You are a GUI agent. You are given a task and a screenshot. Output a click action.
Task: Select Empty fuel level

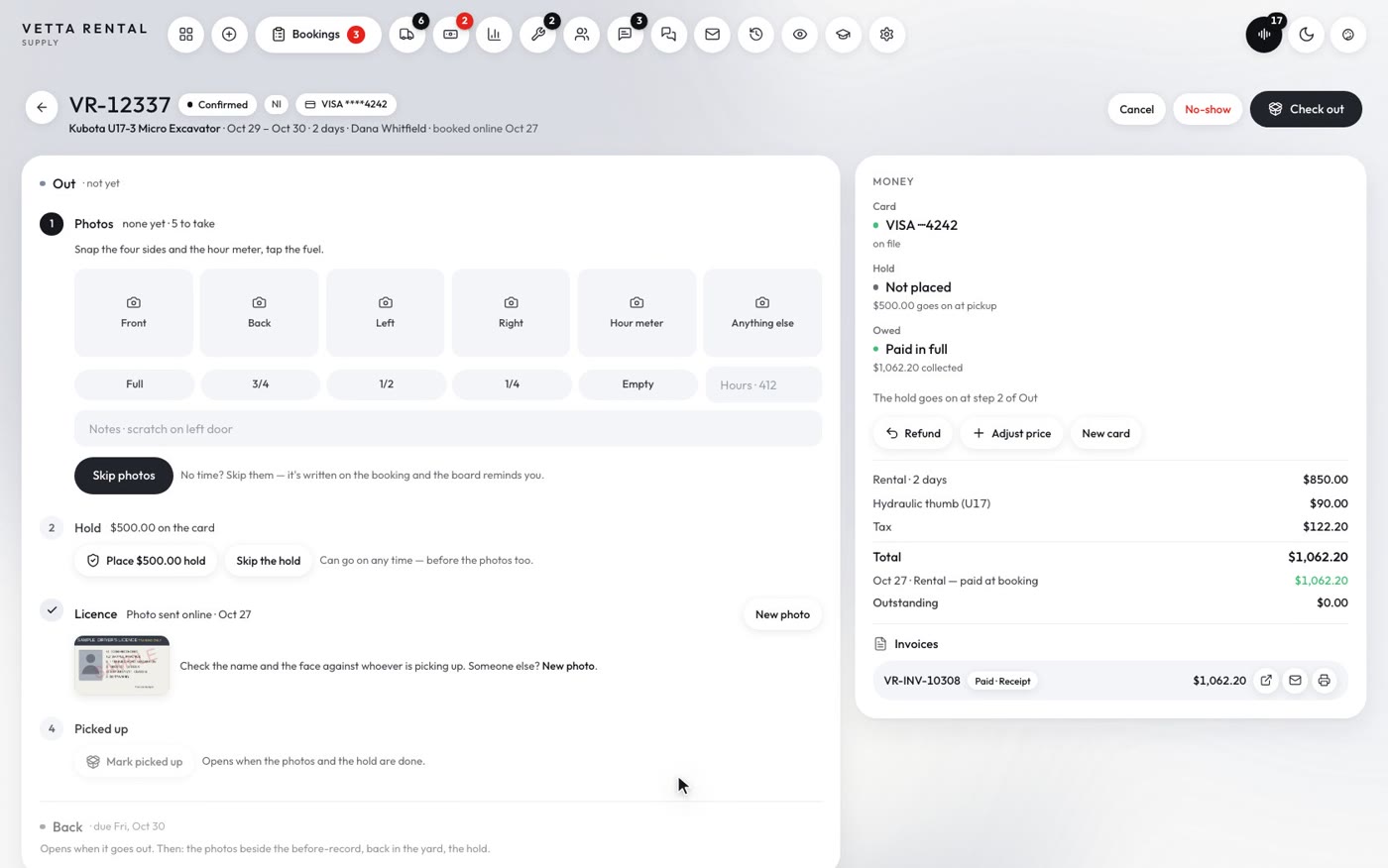point(637,384)
